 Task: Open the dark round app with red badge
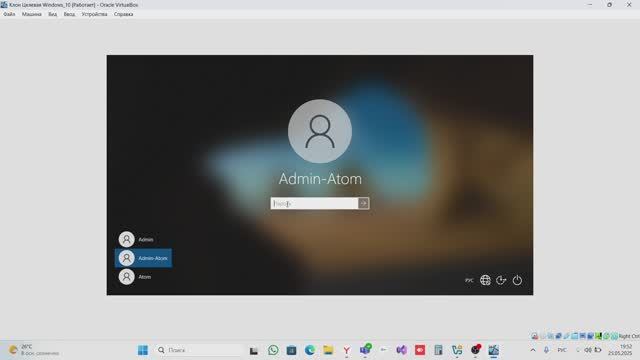tap(476, 350)
